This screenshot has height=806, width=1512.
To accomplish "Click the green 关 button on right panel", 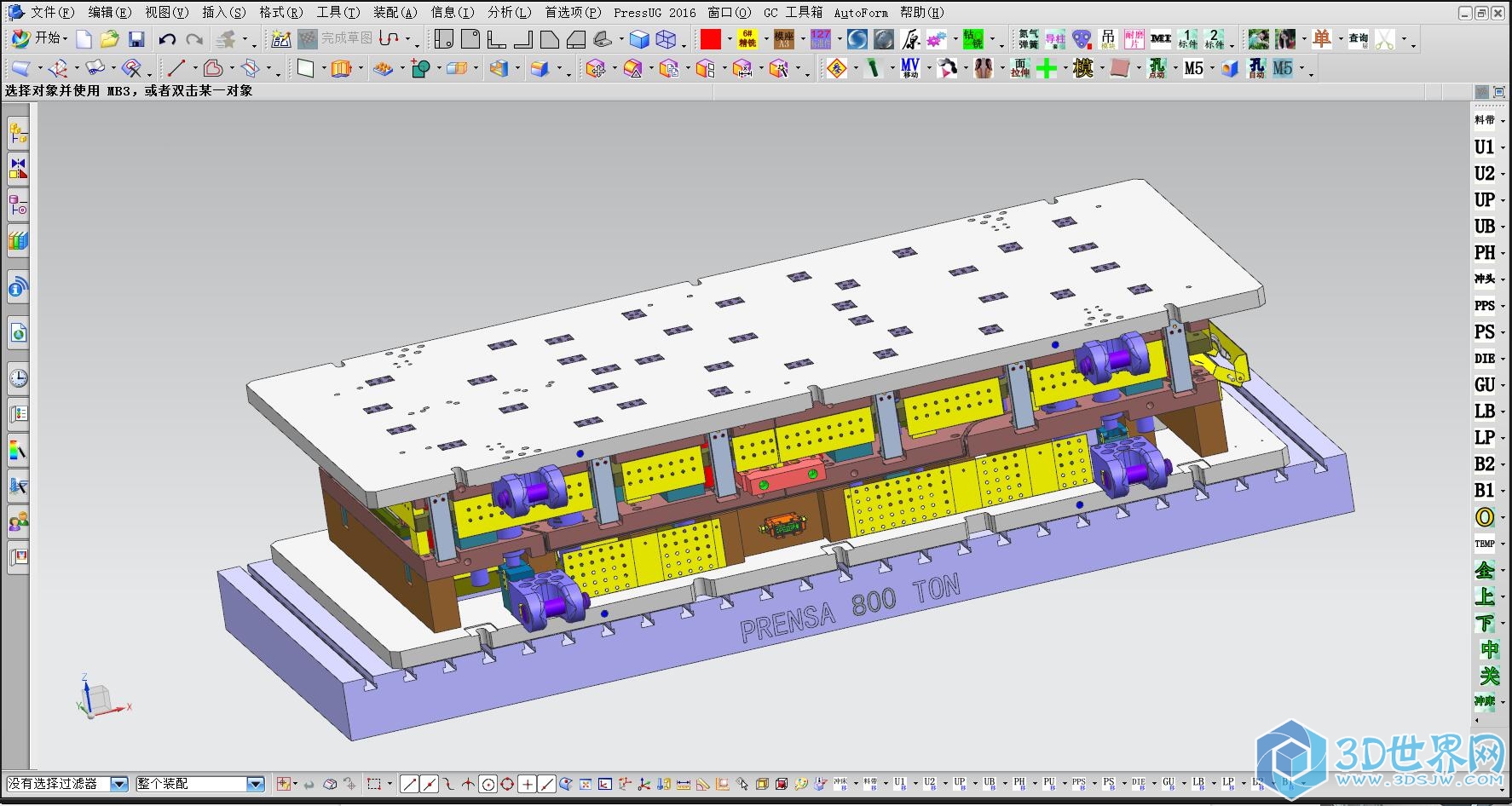I will [1489, 676].
